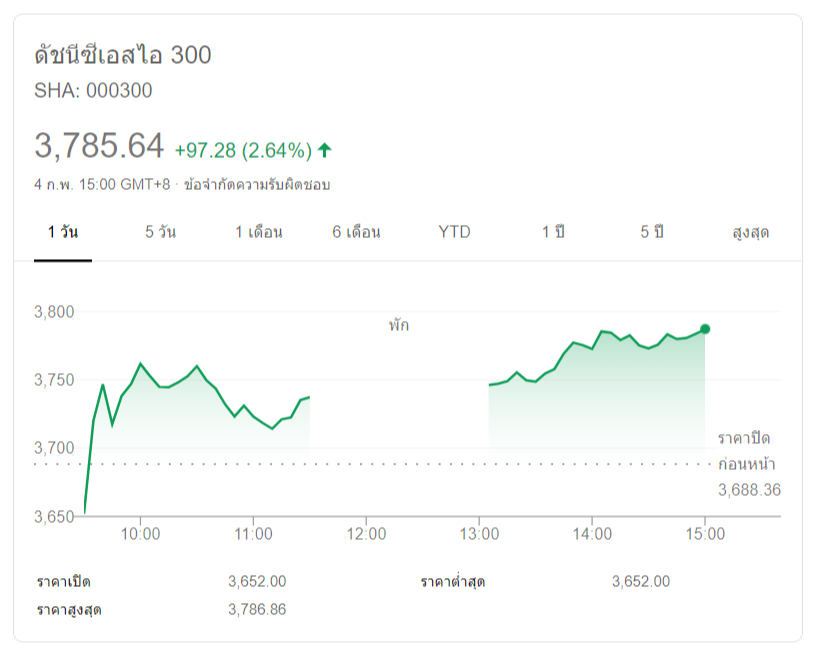Open the 5 ปี chart range

[652, 232]
